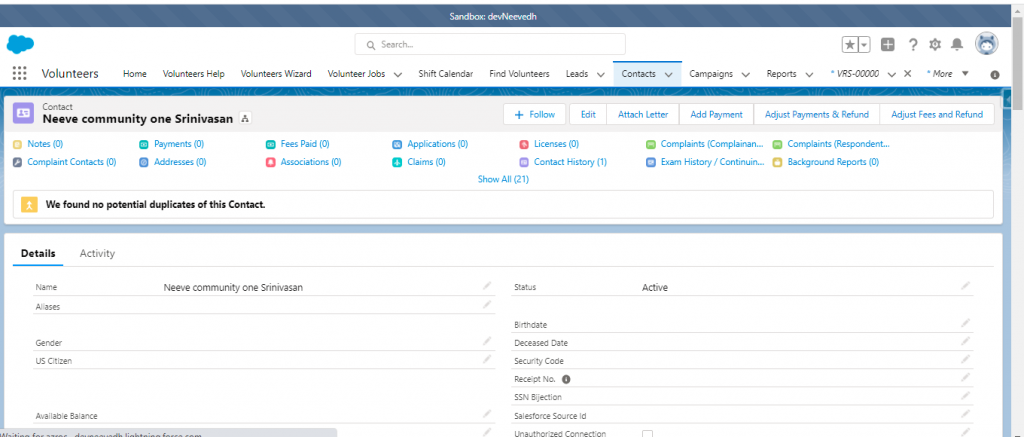Open the Find Volunteers tab
This screenshot has width=1024, height=437.
tap(519, 74)
